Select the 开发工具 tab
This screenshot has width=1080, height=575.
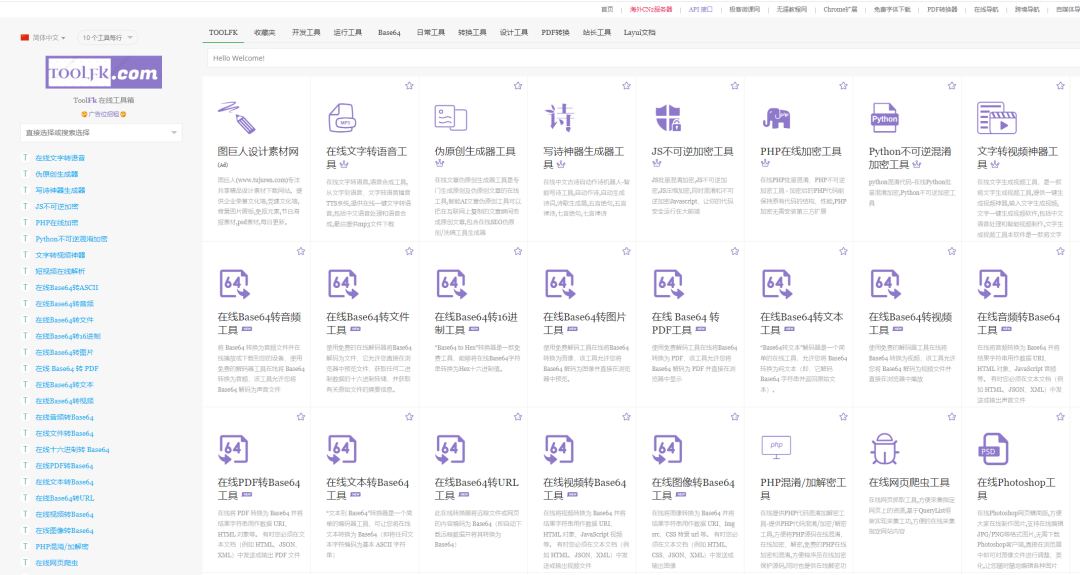click(x=306, y=32)
